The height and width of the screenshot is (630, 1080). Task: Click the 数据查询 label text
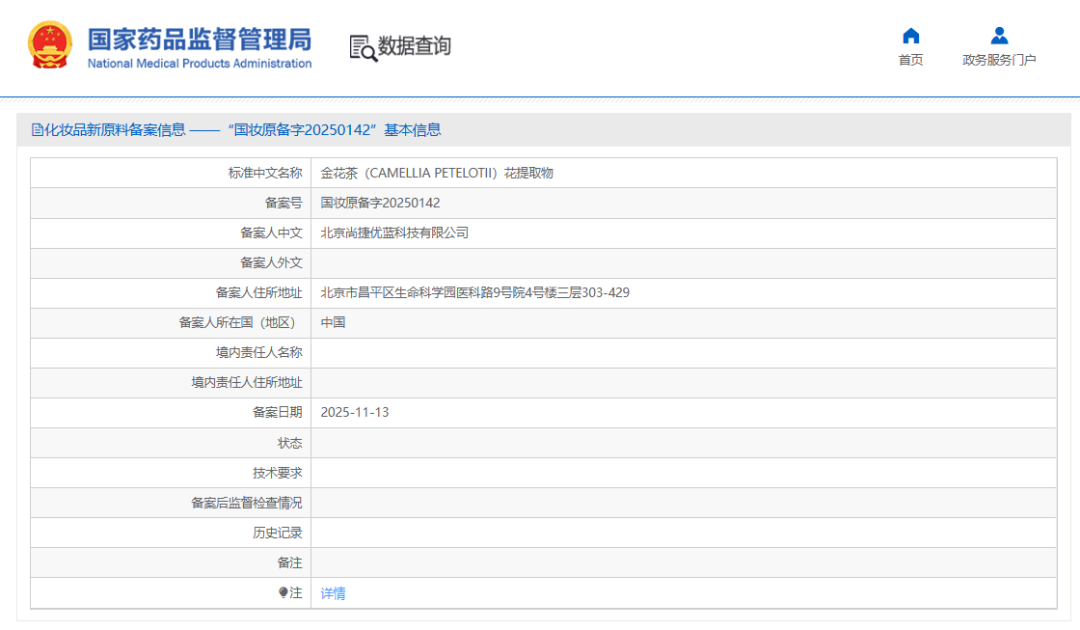pyautogui.click(x=412, y=45)
